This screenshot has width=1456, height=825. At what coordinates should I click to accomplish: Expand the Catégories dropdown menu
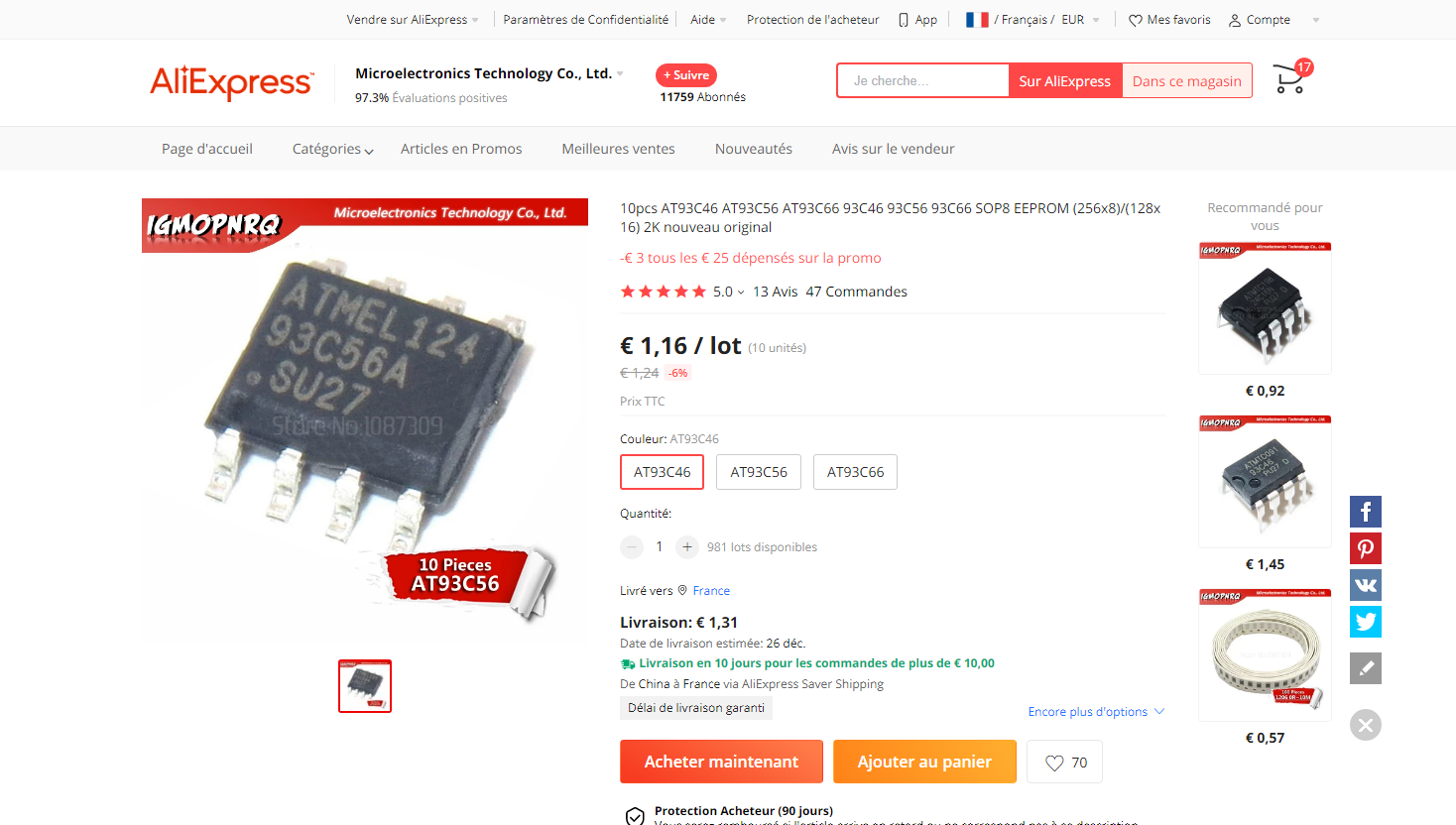point(332,149)
